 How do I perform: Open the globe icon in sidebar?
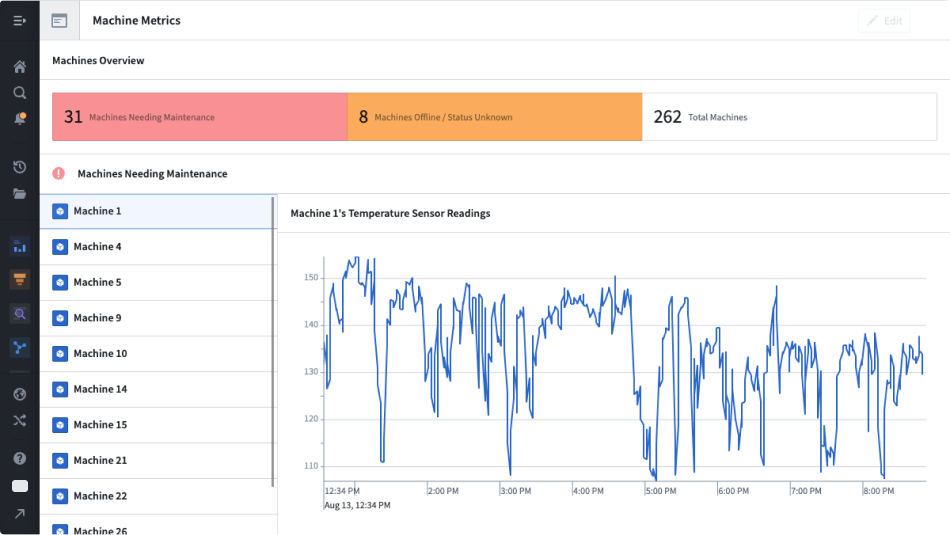pos(19,394)
